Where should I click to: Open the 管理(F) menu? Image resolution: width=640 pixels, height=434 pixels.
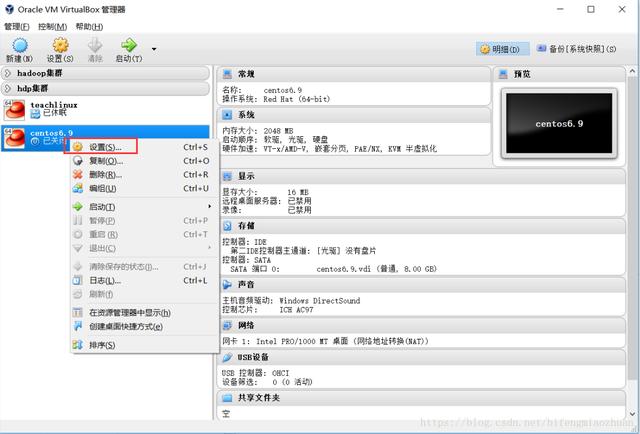16,27
